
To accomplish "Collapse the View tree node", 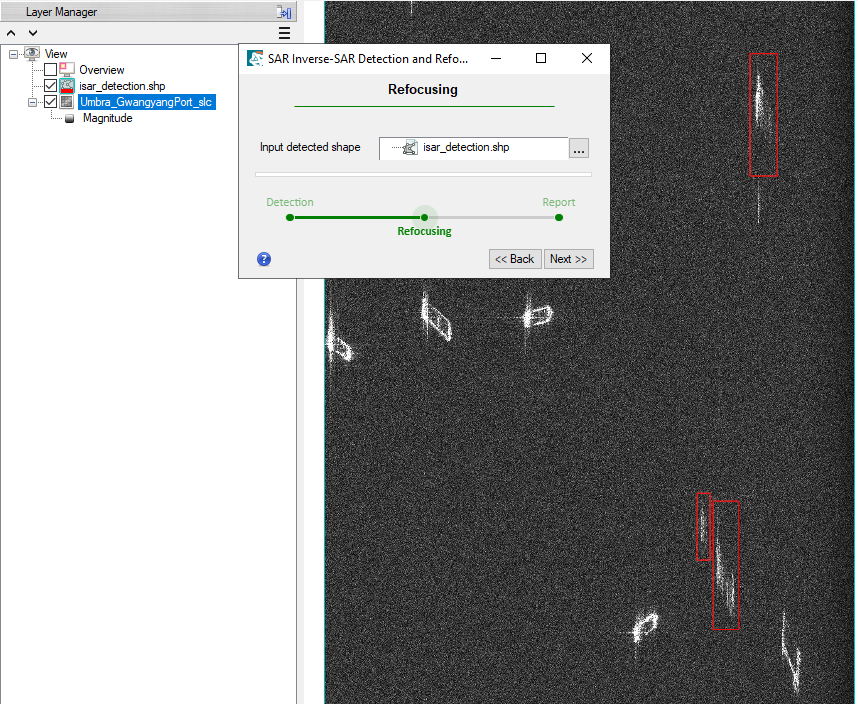I will coord(14,54).
